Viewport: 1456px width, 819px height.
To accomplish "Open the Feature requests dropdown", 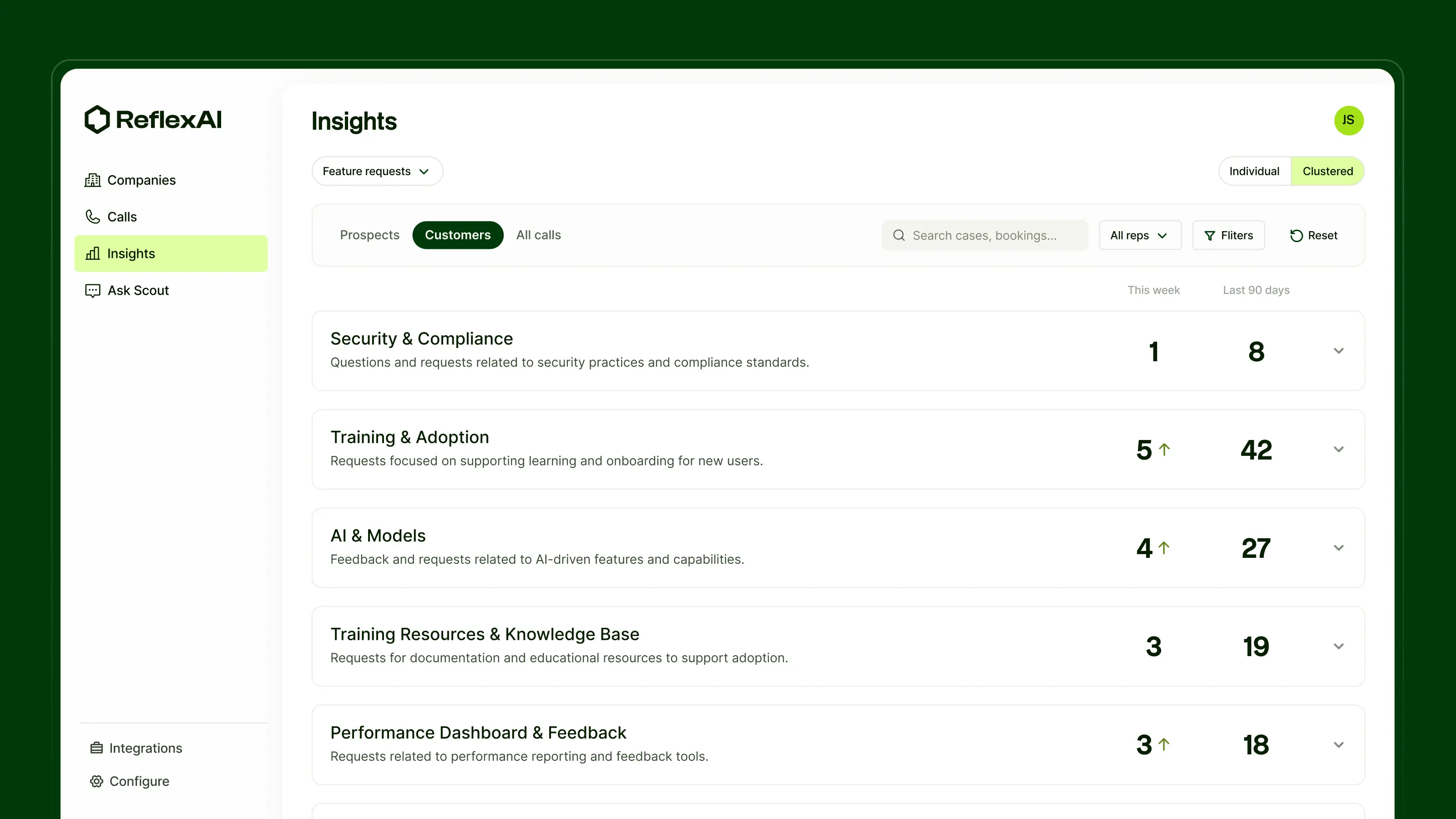I will 377,171.
